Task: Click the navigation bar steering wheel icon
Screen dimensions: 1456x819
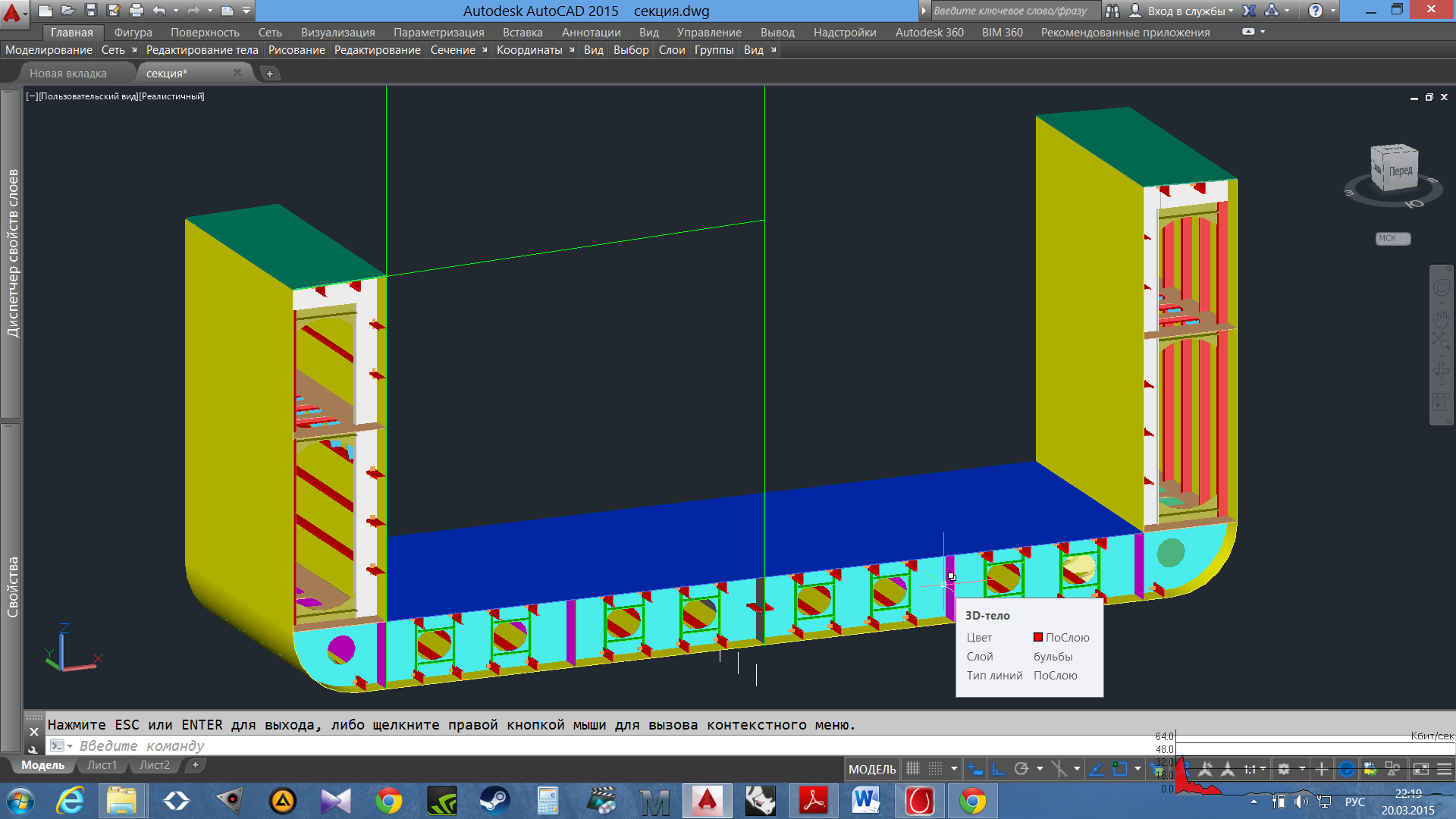Action: 1442,288
